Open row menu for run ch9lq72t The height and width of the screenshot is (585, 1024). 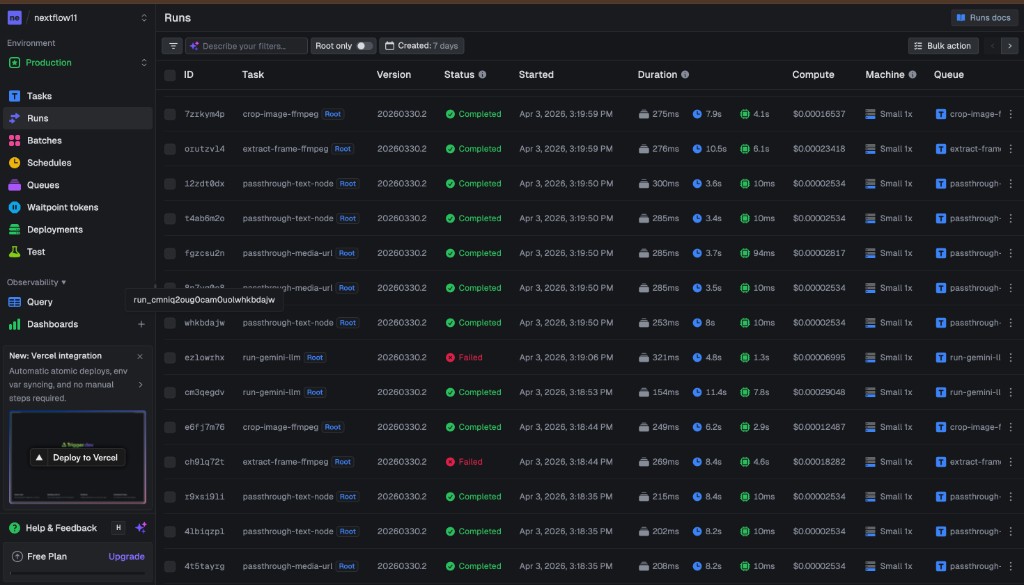(x=1010, y=462)
